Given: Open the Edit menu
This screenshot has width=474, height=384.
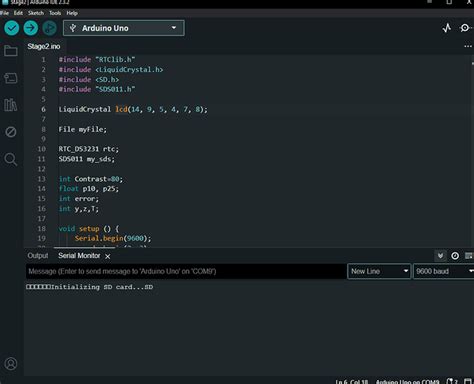Looking at the screenshot, I should click(18, 13).
